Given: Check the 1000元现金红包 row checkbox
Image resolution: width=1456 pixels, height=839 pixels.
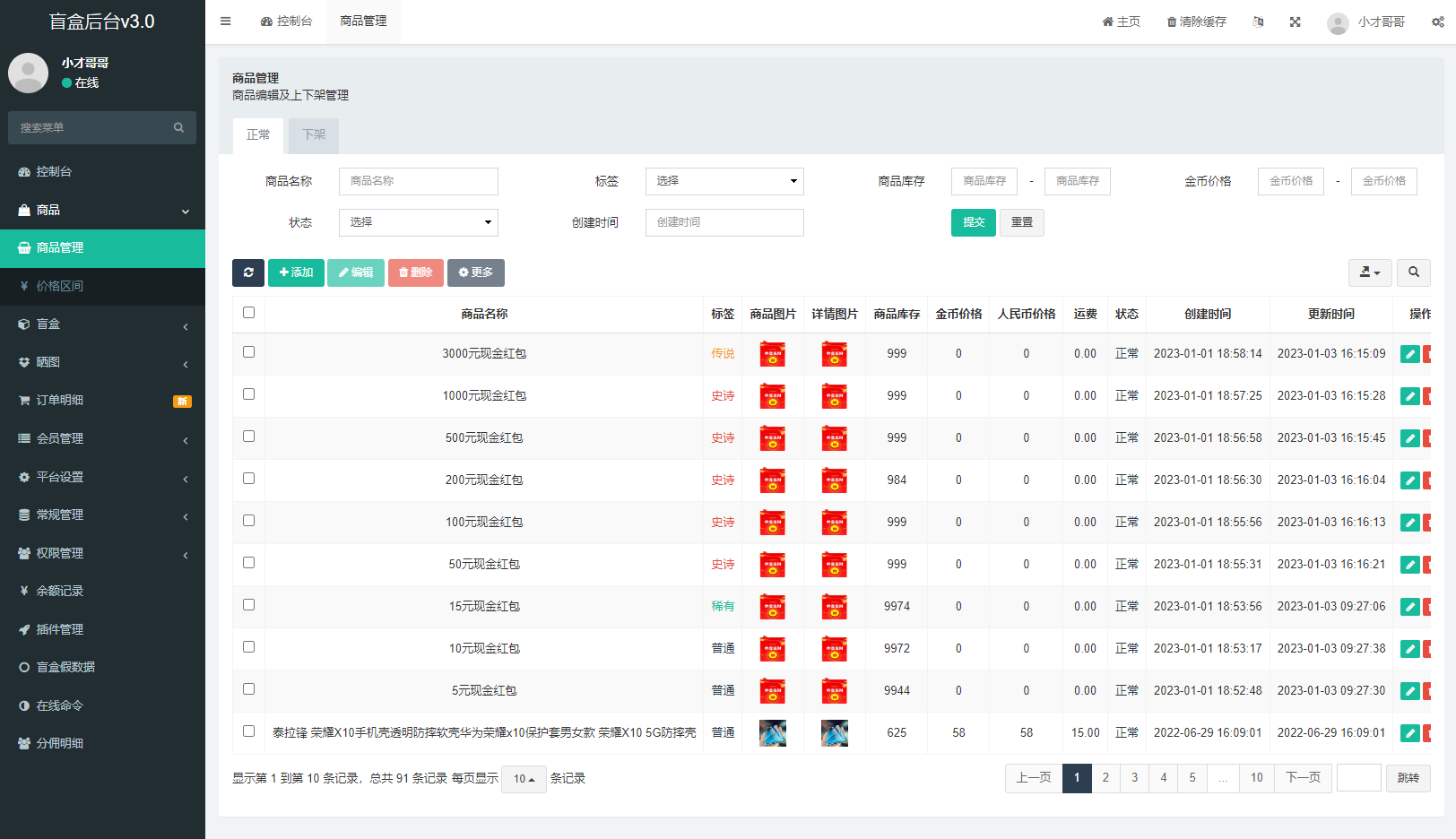Looking at the screenshot, I should point(248,394).
